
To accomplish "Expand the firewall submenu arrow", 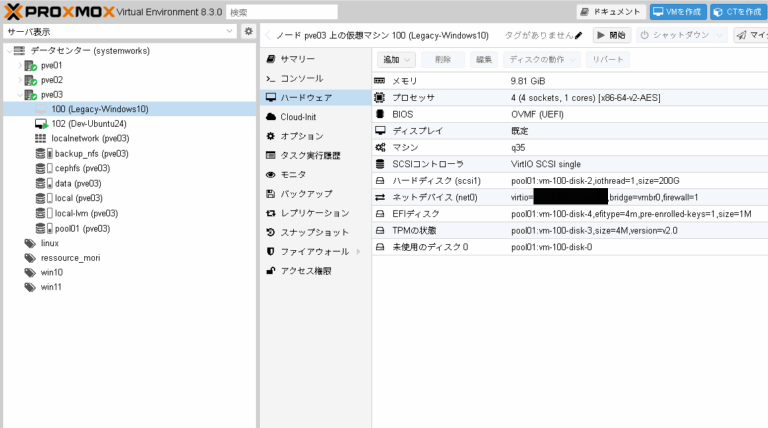I will click(x=359, y=252).
